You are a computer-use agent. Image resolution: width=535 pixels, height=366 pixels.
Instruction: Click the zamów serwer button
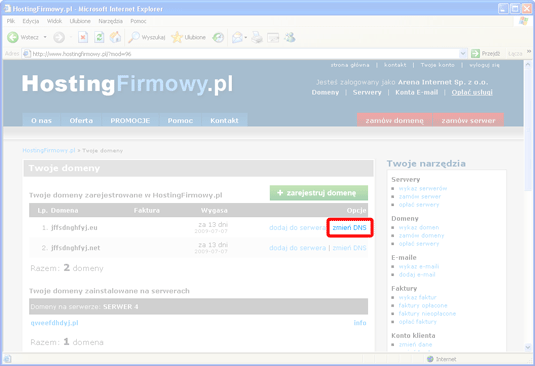click(468, 120)
